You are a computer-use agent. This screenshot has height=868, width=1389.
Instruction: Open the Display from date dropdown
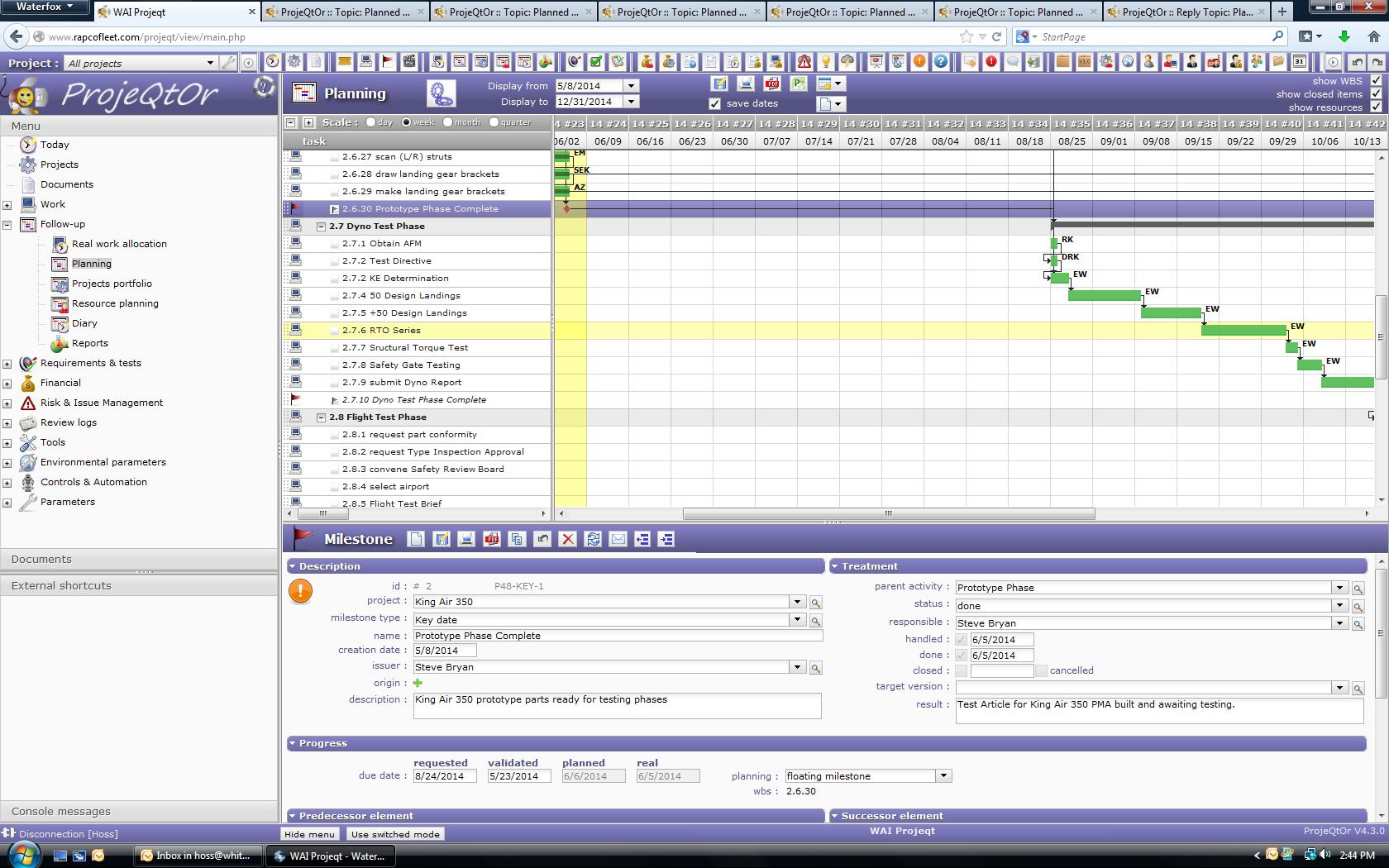click(x=631, y=86)
